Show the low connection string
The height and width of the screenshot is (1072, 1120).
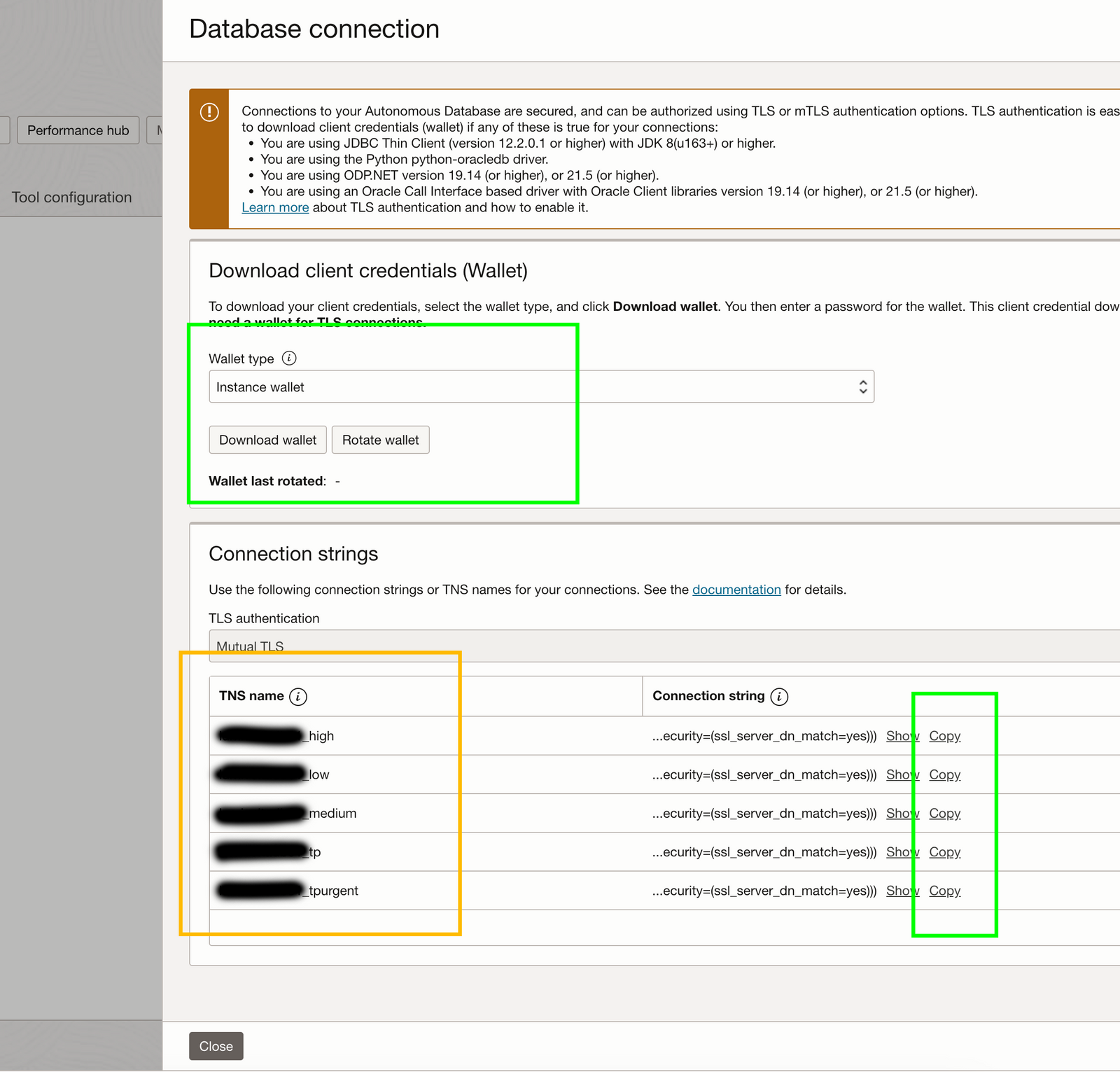click(902, 774)
